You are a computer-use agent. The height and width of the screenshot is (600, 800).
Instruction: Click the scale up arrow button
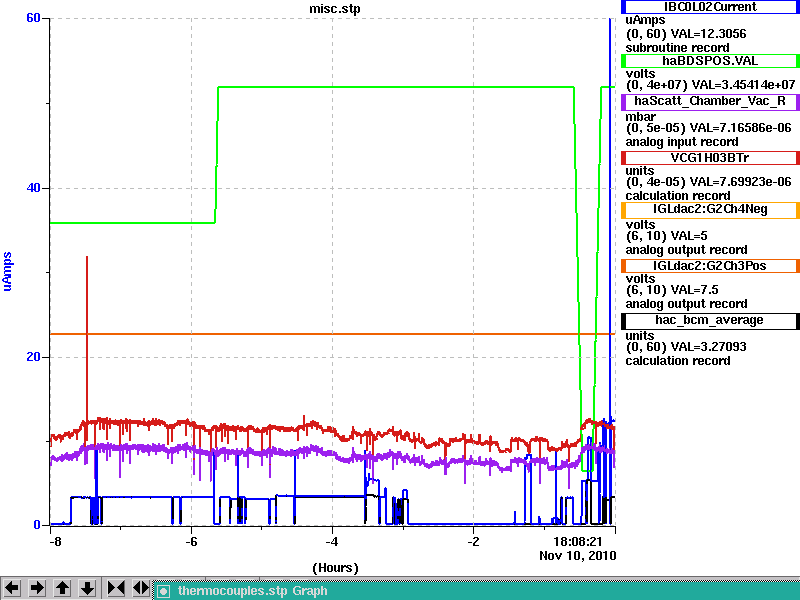click(x=62, y=588)
